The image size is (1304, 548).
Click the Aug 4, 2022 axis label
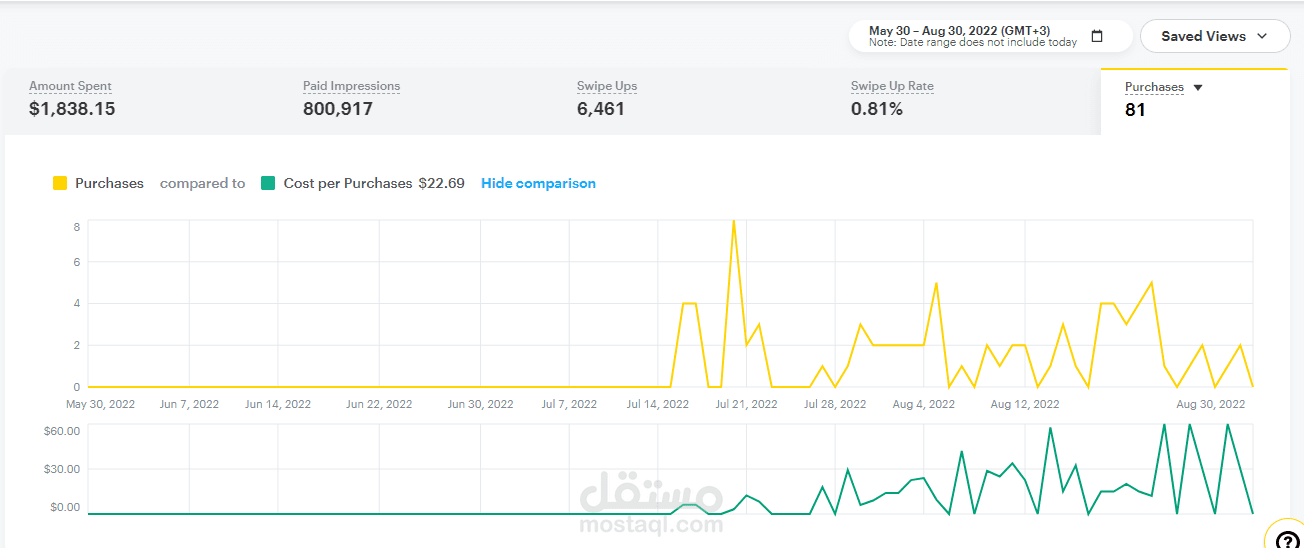point(923,404)
